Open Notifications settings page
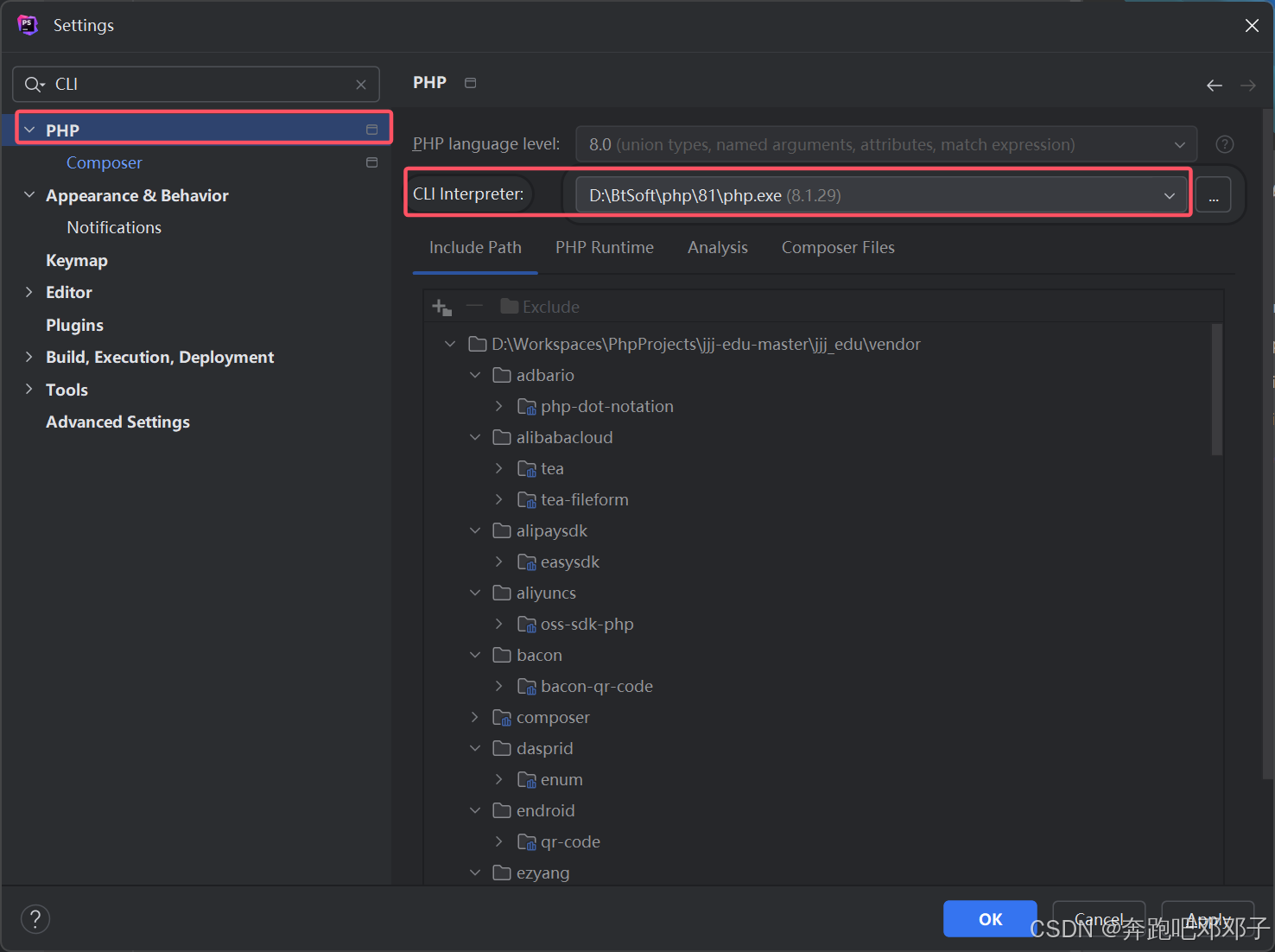The height and width of the screenshot is (952, 1275). point(114,227)
